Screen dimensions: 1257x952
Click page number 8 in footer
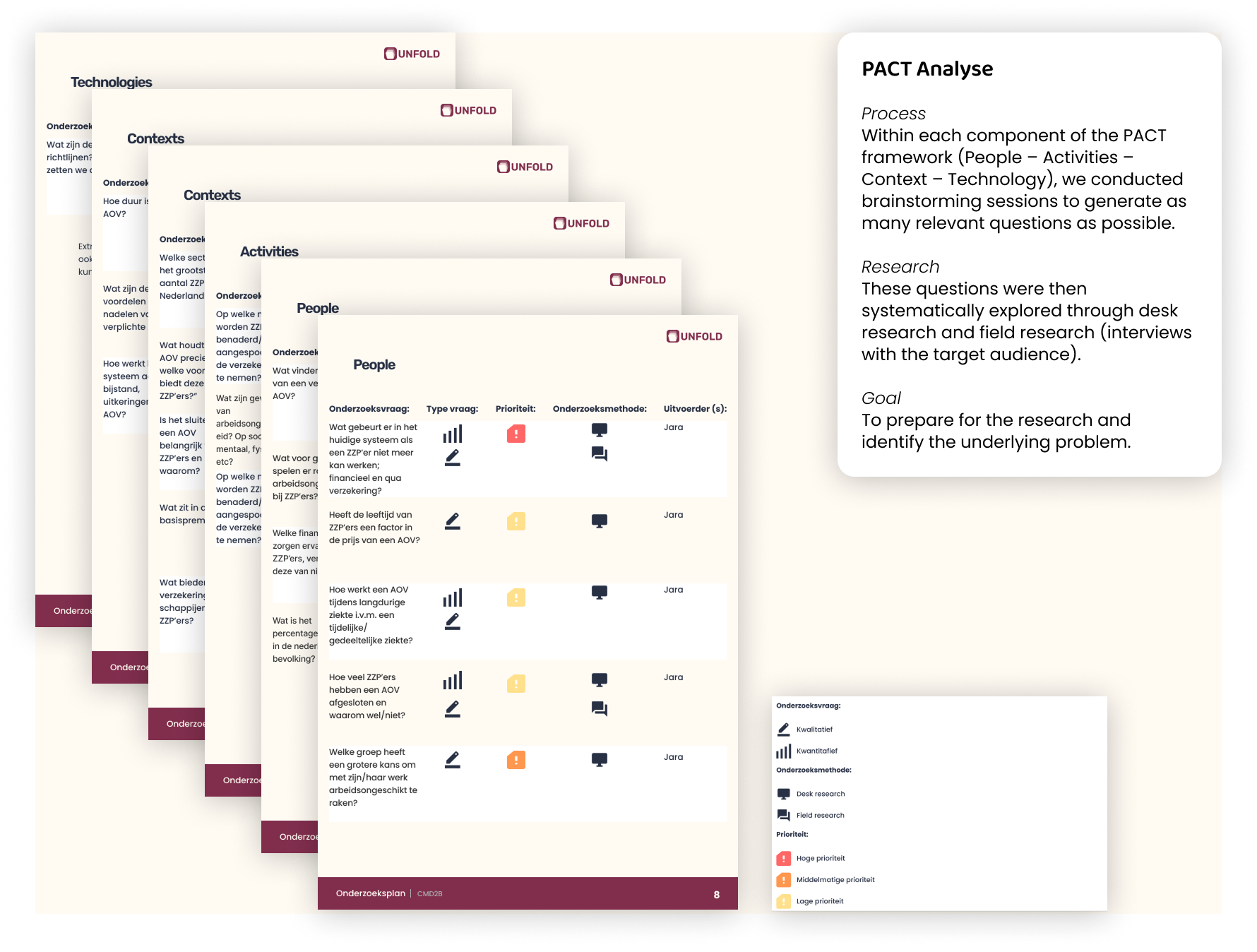[717, 895]
